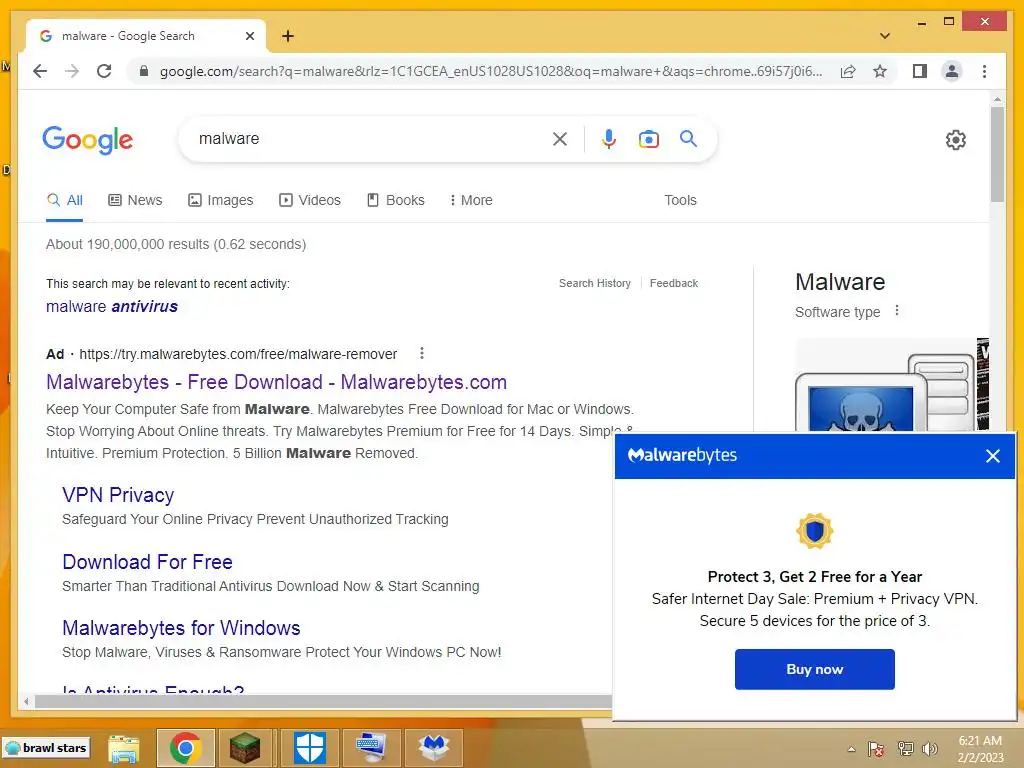Switch to the Images tab

221,200
